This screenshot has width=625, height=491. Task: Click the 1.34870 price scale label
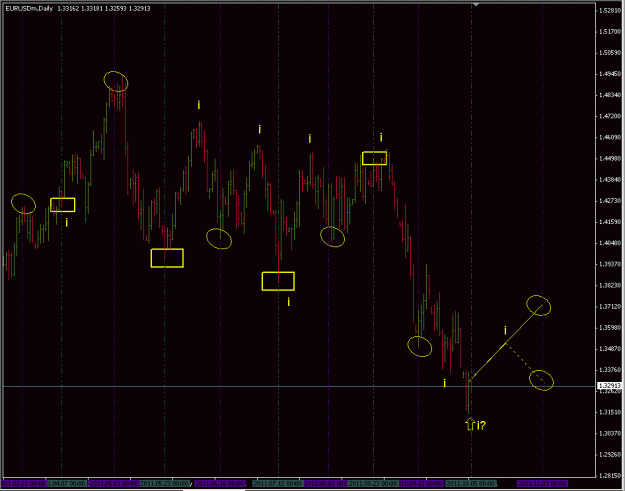[x=610, y=348]
